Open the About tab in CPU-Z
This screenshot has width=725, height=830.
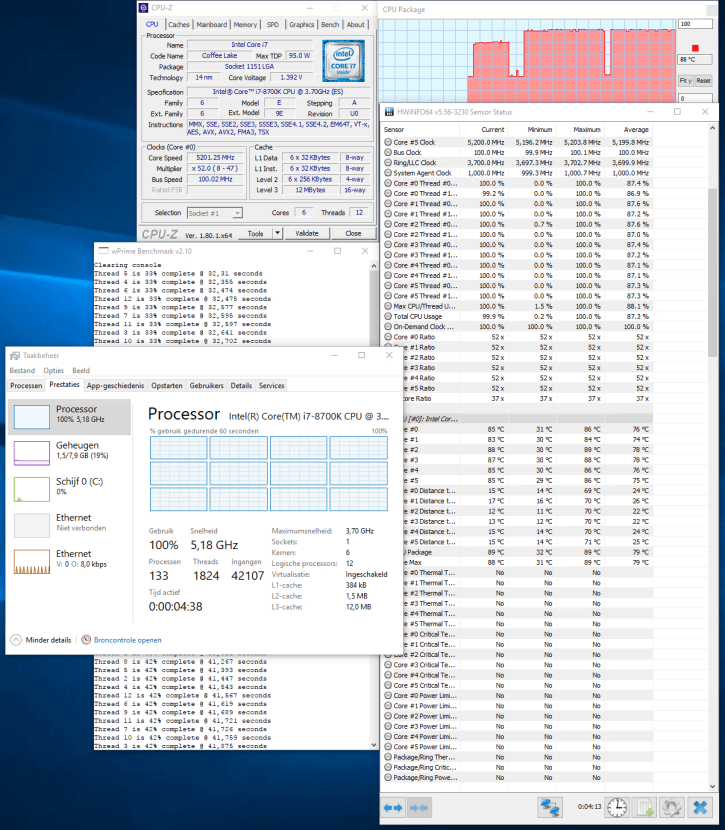pyautogui.click(x=356, y=24)
